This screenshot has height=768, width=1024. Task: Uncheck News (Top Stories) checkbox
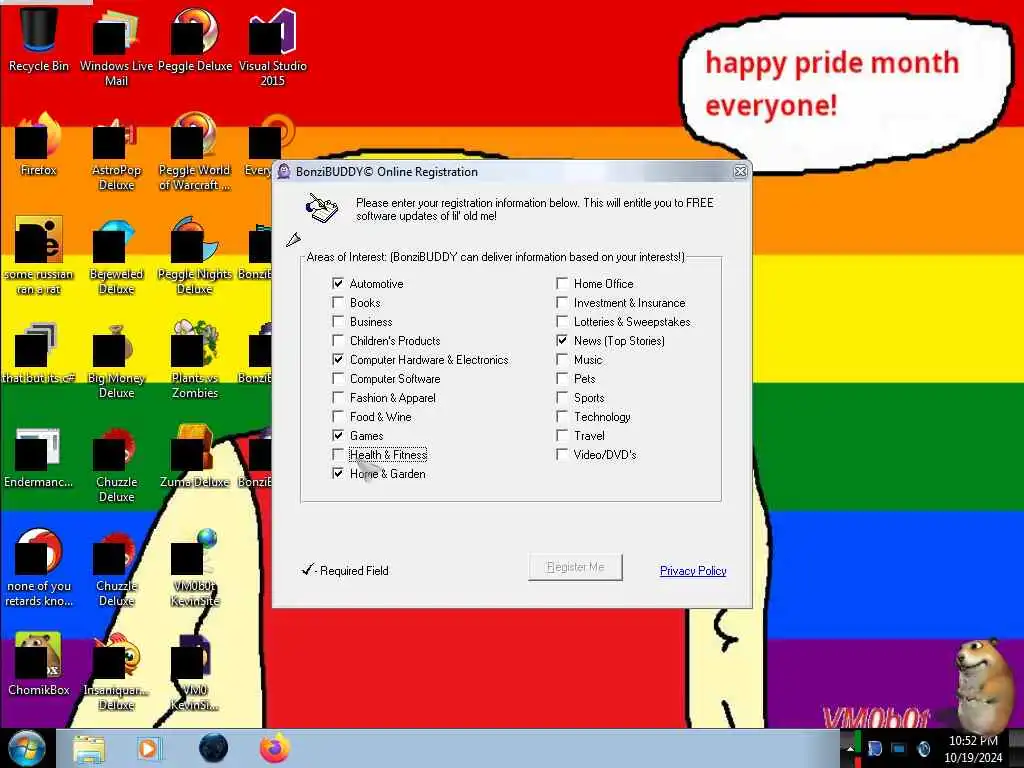[x=562, y=340]
